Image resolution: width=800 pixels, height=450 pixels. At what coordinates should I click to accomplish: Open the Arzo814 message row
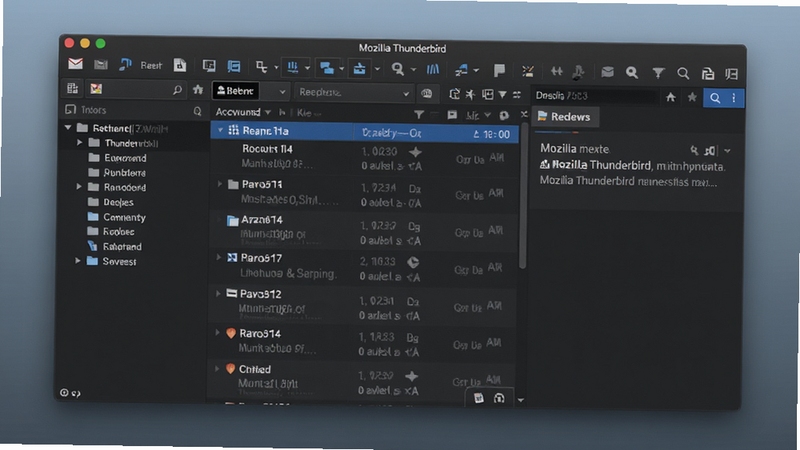click(x=363, y=230)
